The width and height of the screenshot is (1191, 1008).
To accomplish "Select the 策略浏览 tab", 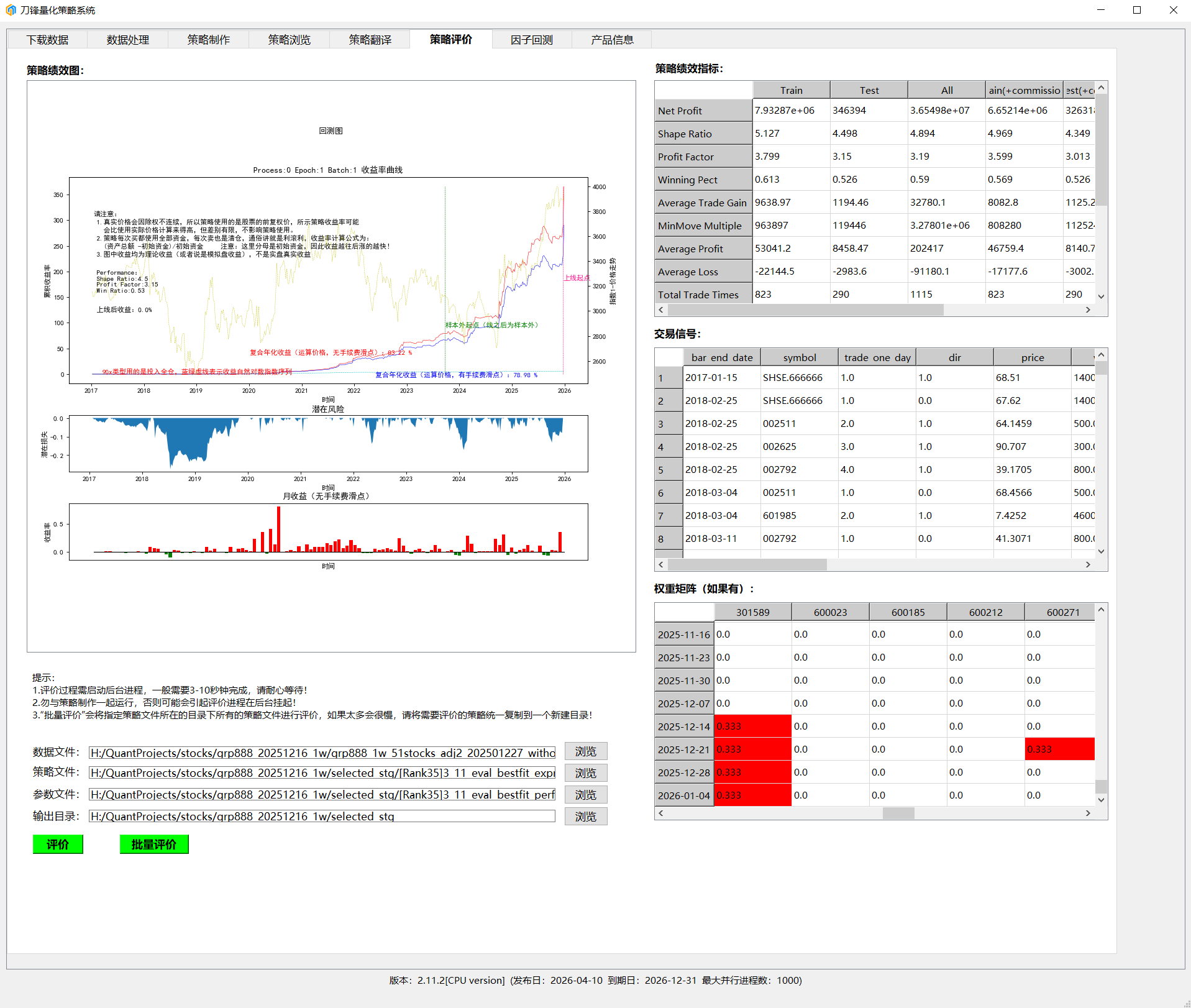I will [x=289, y=40].
